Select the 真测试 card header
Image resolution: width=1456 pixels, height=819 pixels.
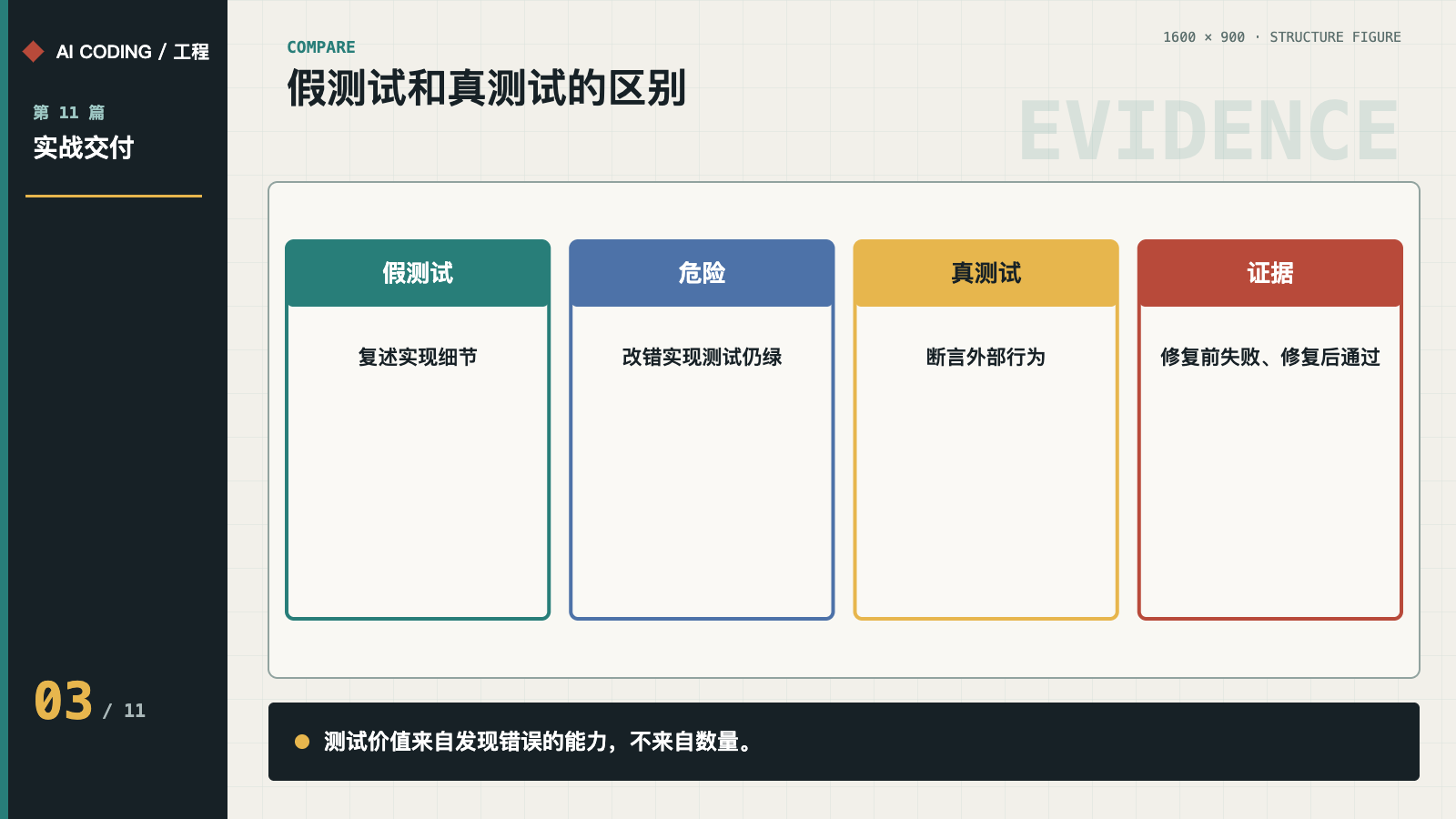point(986,273)
